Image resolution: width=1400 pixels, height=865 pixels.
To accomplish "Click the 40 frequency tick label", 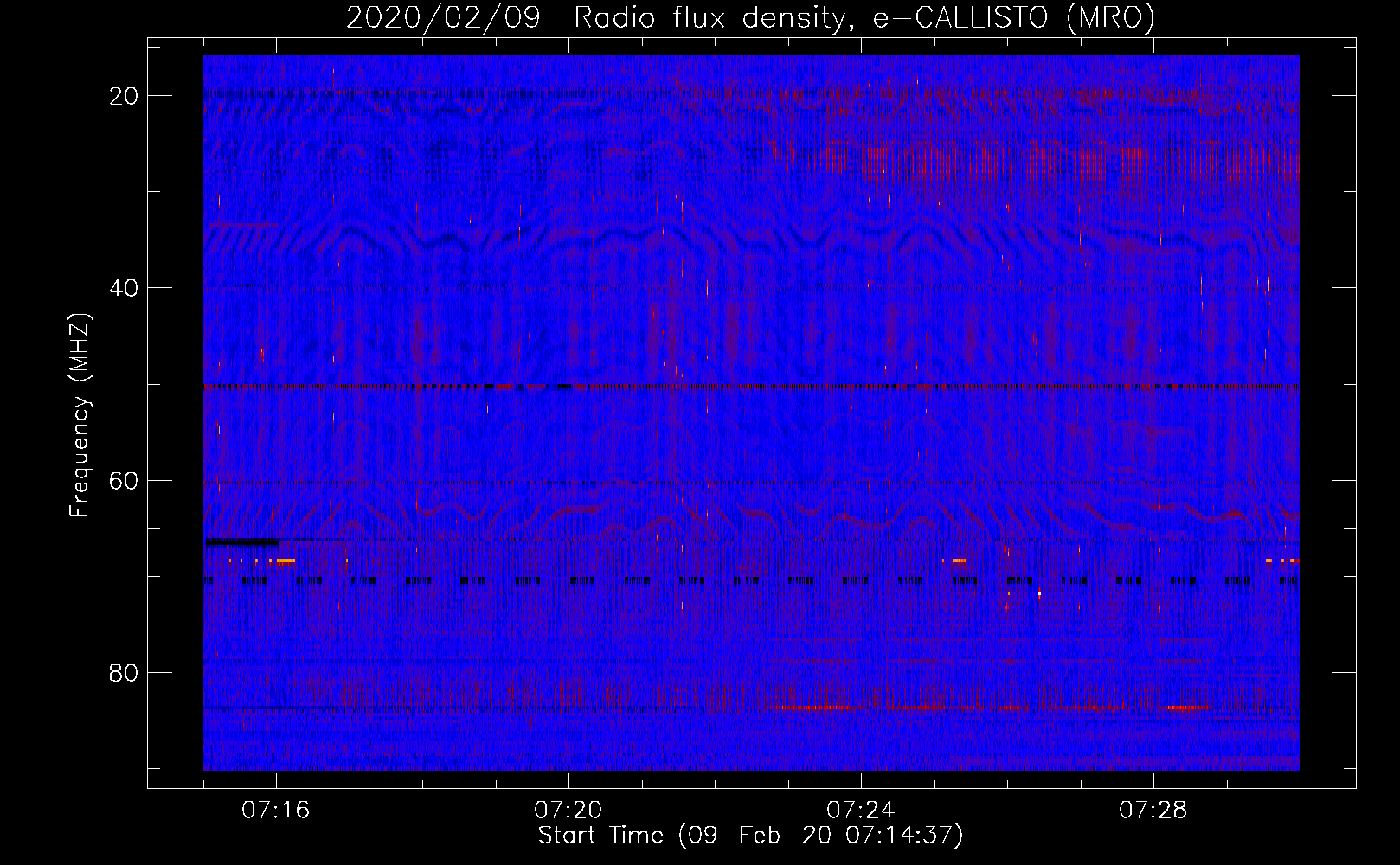I will 124,288.
